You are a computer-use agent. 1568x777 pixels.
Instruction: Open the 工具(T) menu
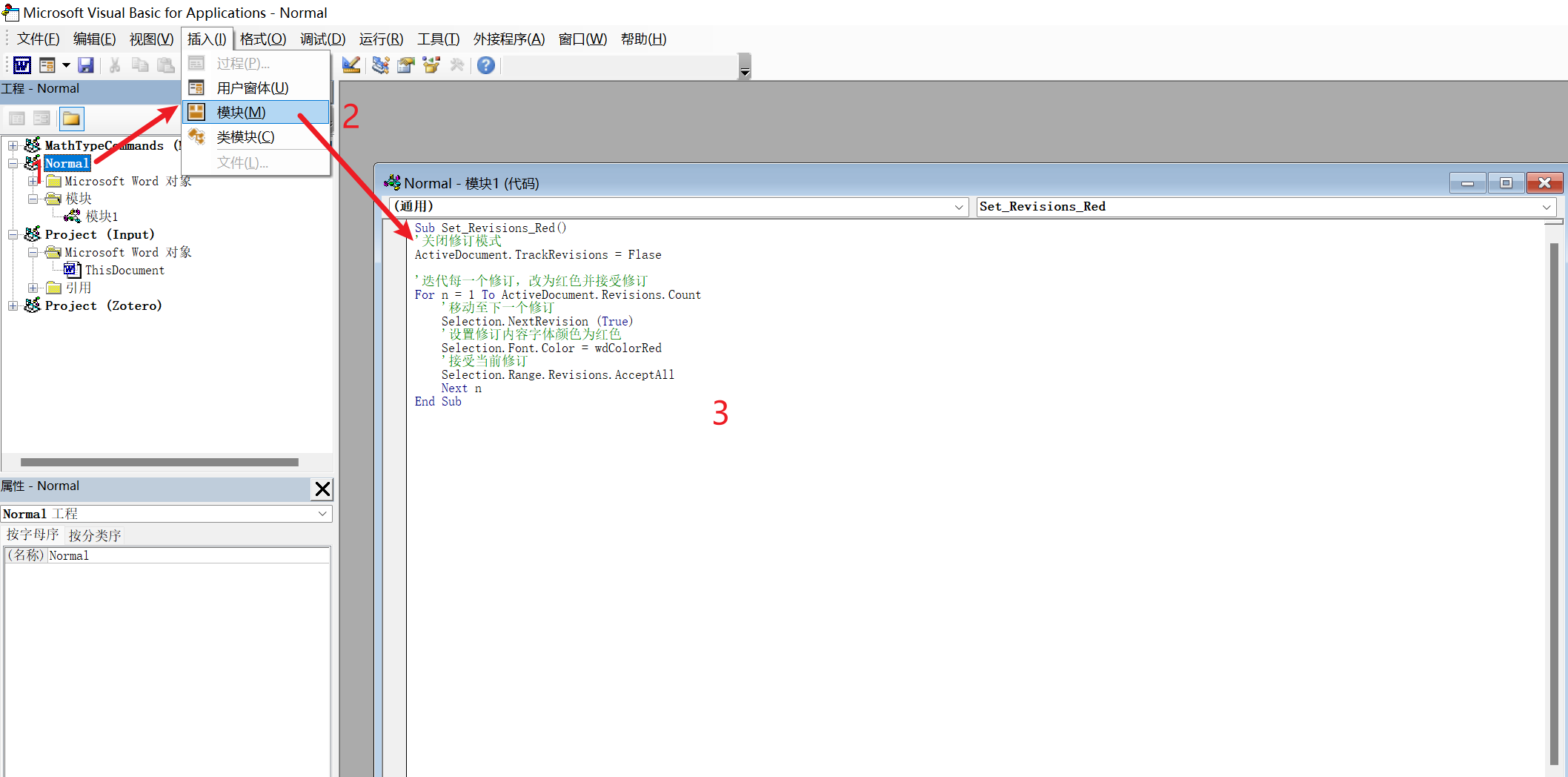coord(438,39)
